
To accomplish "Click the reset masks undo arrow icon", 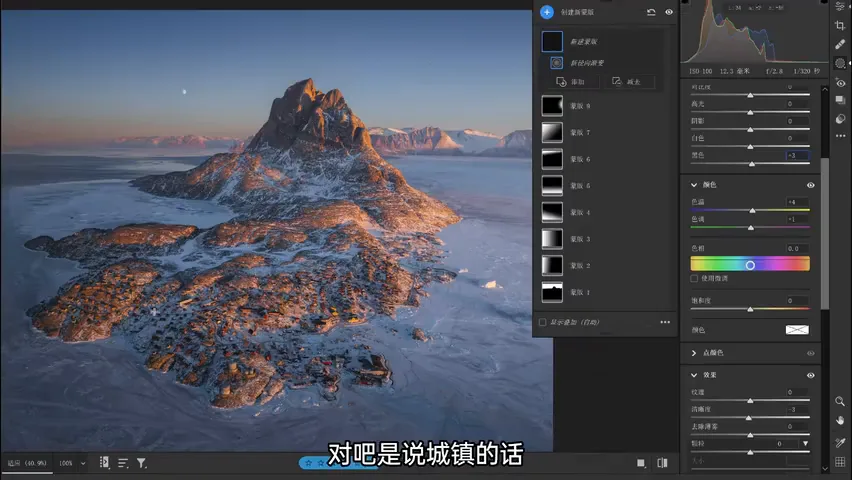I will [651, 12].
